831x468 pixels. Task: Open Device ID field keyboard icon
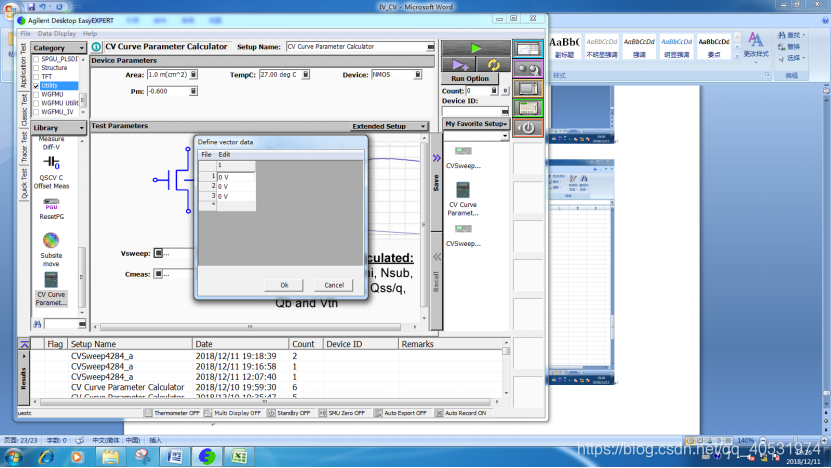click(x=505, y=111)
